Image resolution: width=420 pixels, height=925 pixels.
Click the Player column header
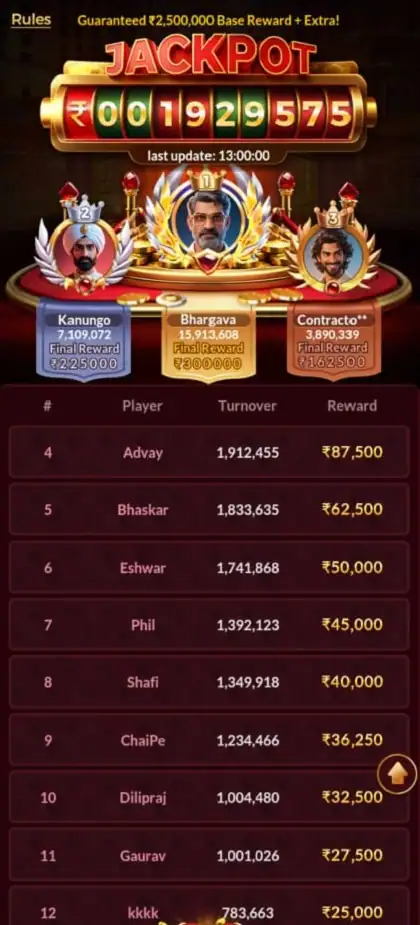coord(142,406)
